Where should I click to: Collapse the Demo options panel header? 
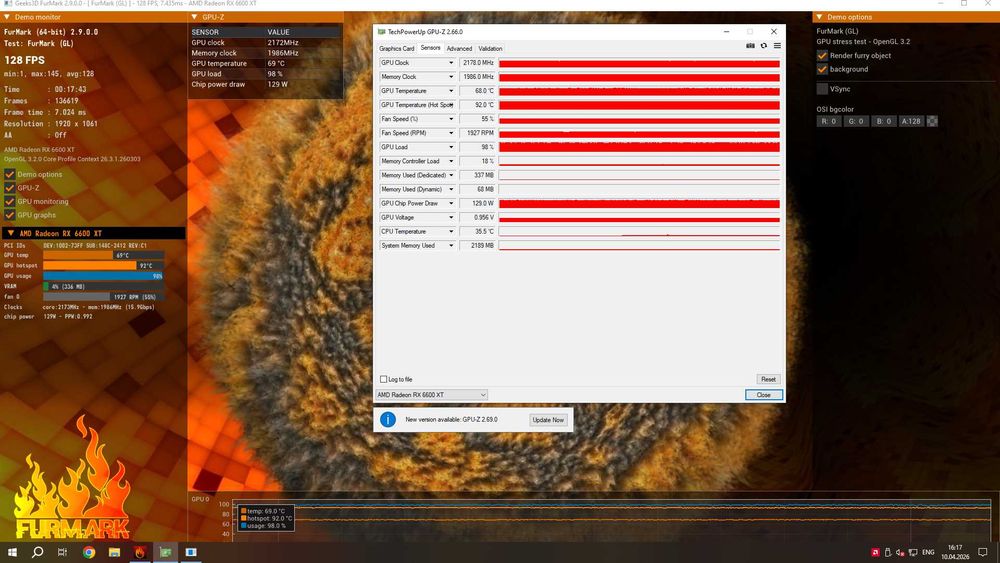(x=820, y=17)
